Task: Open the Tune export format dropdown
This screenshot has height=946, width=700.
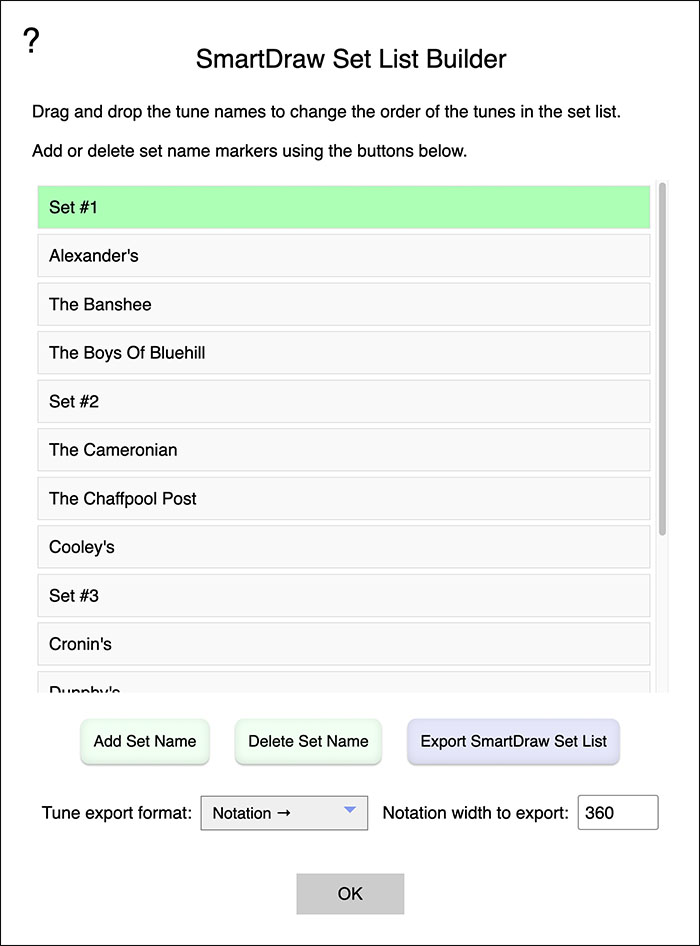Action: click(x=283, y=813)
